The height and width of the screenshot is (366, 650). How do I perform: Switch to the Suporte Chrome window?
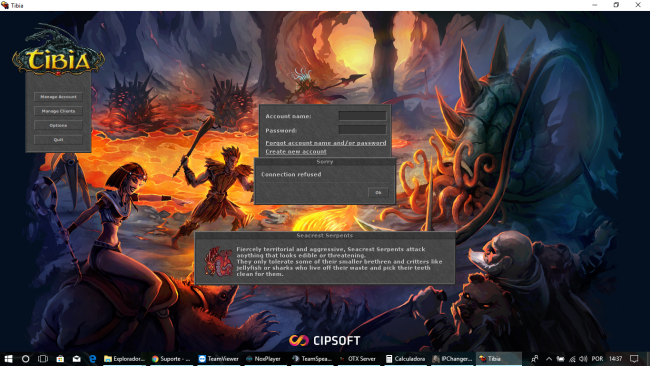pos(171,359)
